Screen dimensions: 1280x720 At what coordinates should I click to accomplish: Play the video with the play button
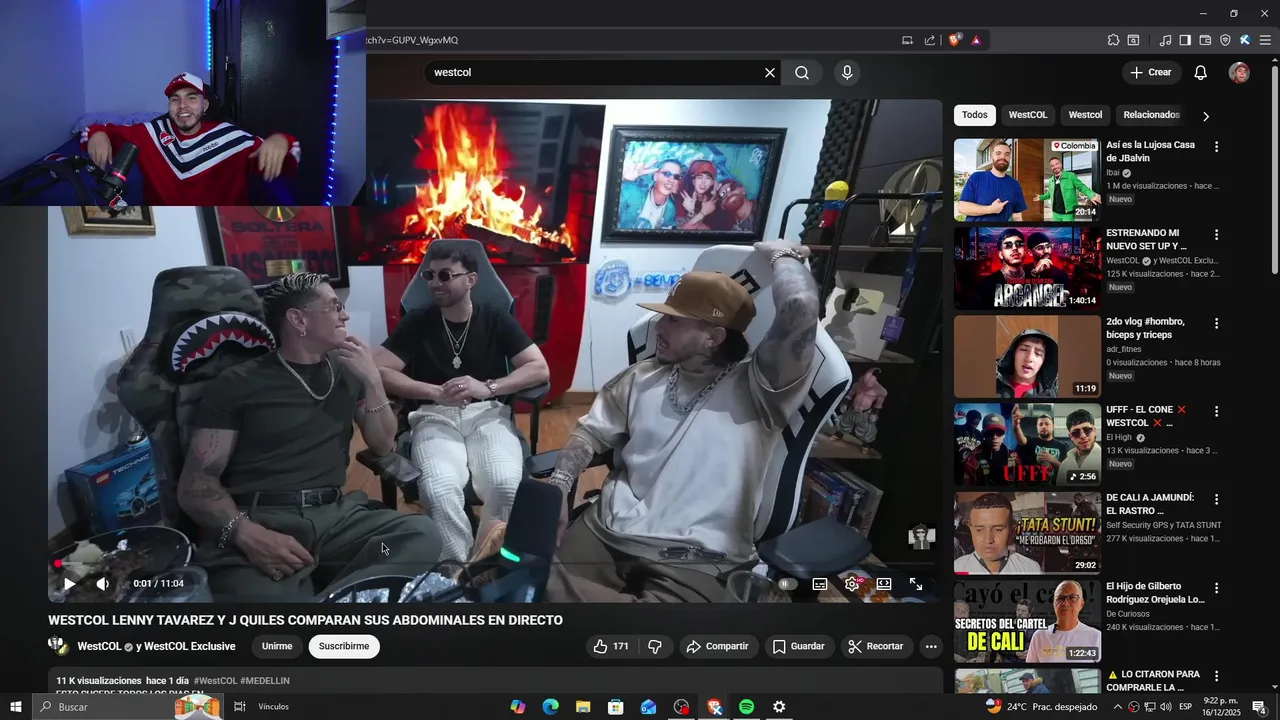pos(69,584)
